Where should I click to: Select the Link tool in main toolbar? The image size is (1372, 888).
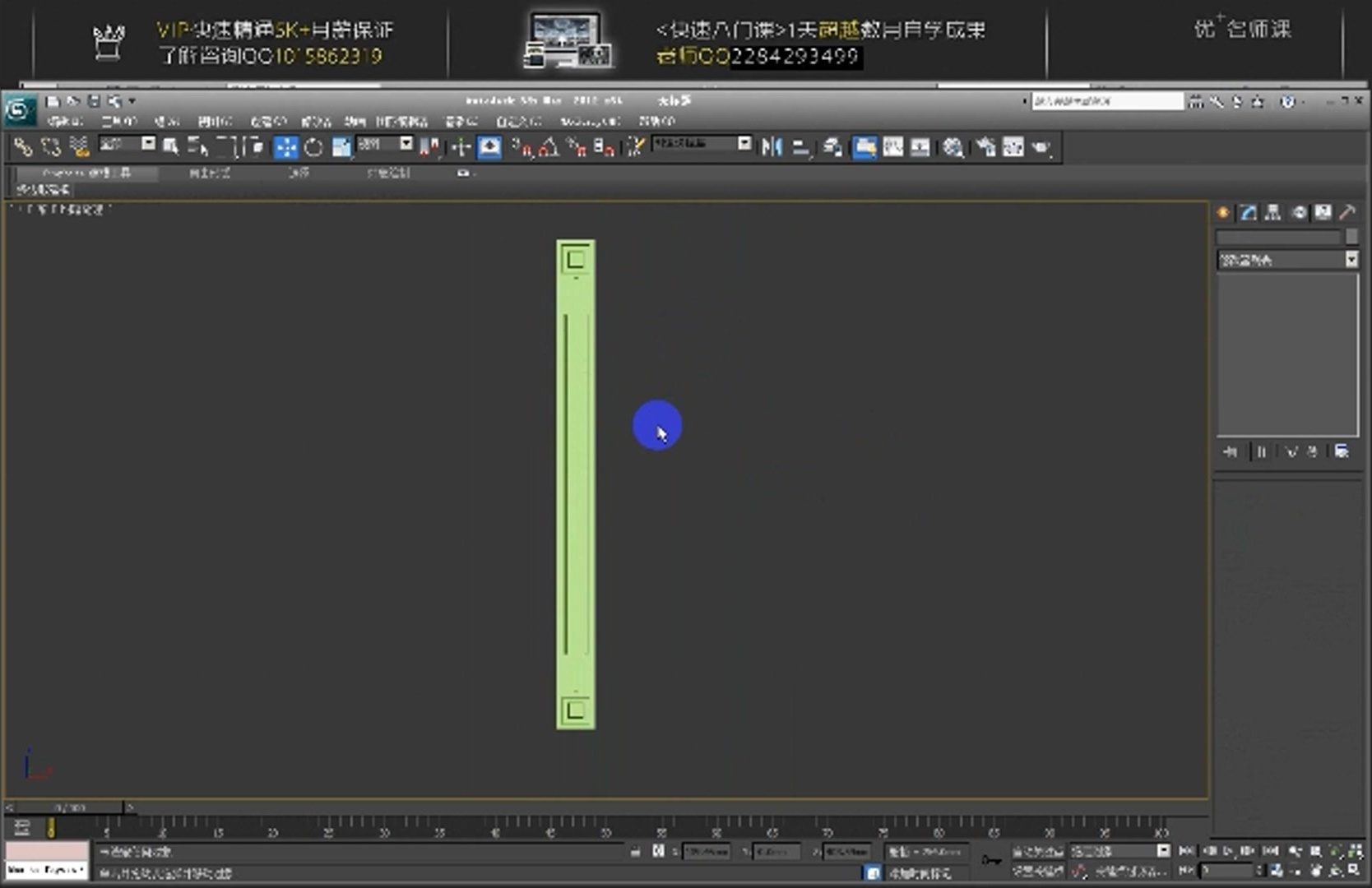point(23,147)
